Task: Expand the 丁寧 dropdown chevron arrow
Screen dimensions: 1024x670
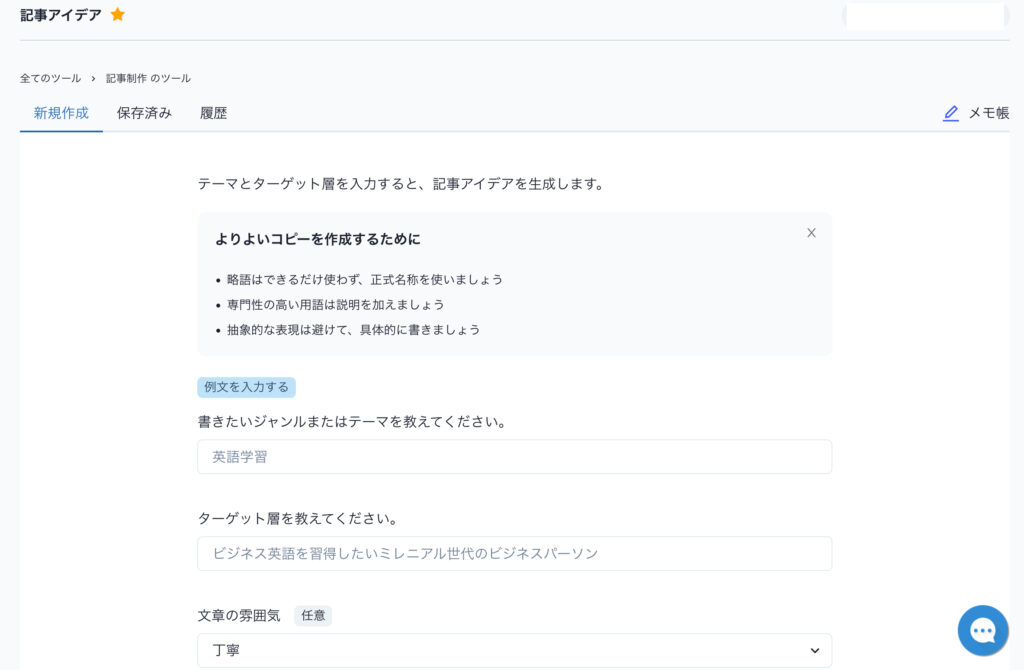Action: [x=814, y=651]
